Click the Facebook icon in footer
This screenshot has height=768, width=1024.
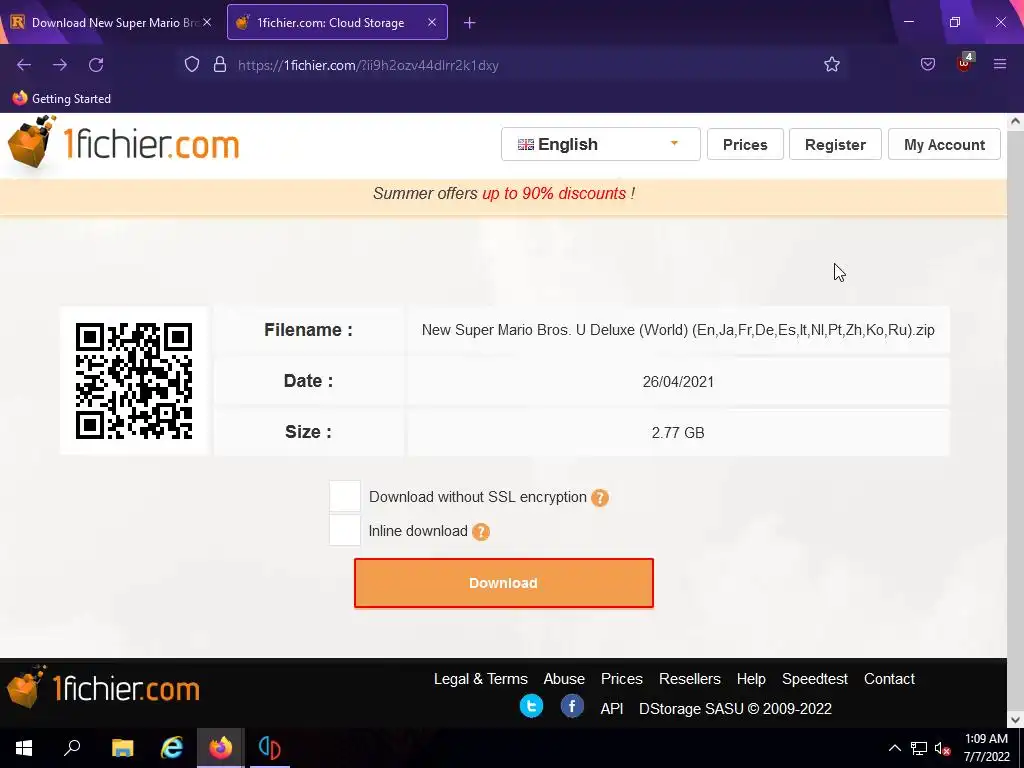coord(572,707)
